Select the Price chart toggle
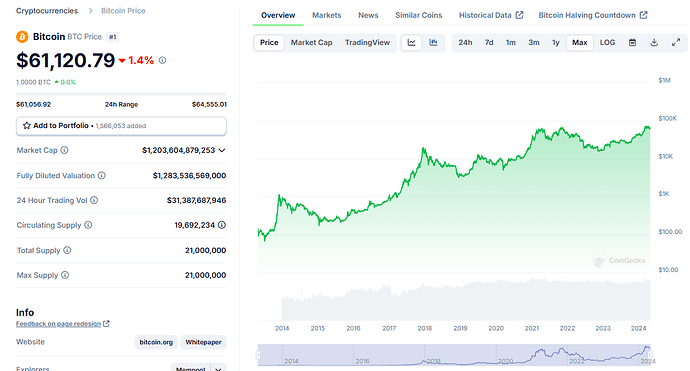 click(x=269, y=43)
